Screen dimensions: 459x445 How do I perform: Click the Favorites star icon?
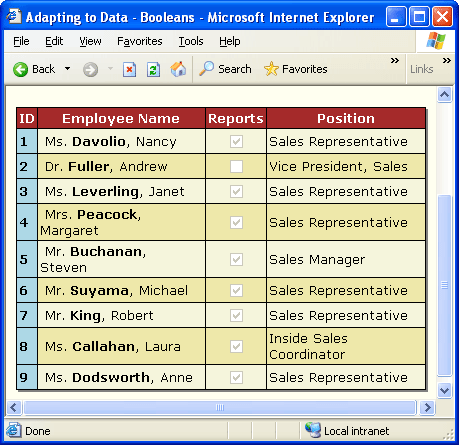tap(271, 69)
